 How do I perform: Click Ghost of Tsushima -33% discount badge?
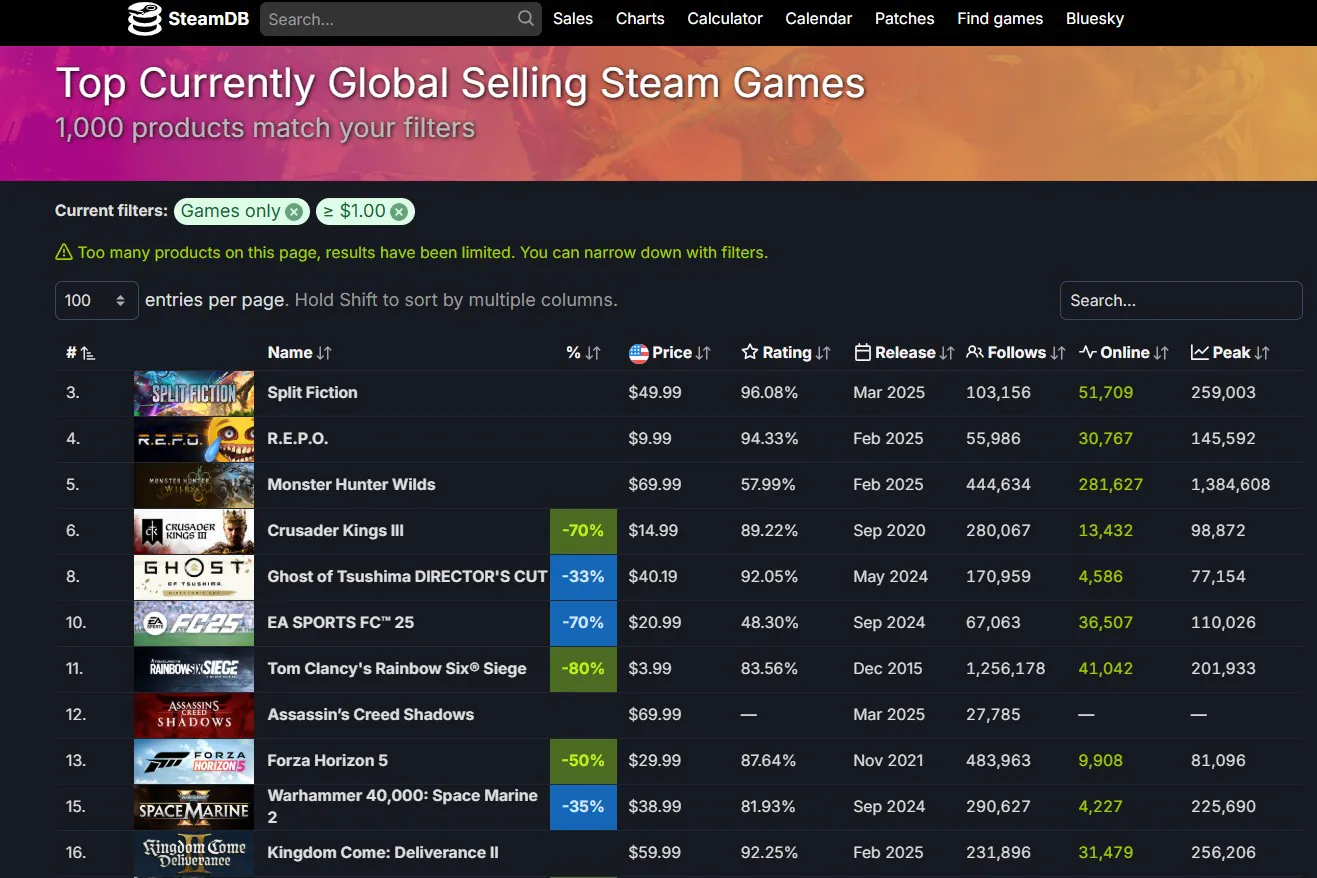(x=583, y=577)
